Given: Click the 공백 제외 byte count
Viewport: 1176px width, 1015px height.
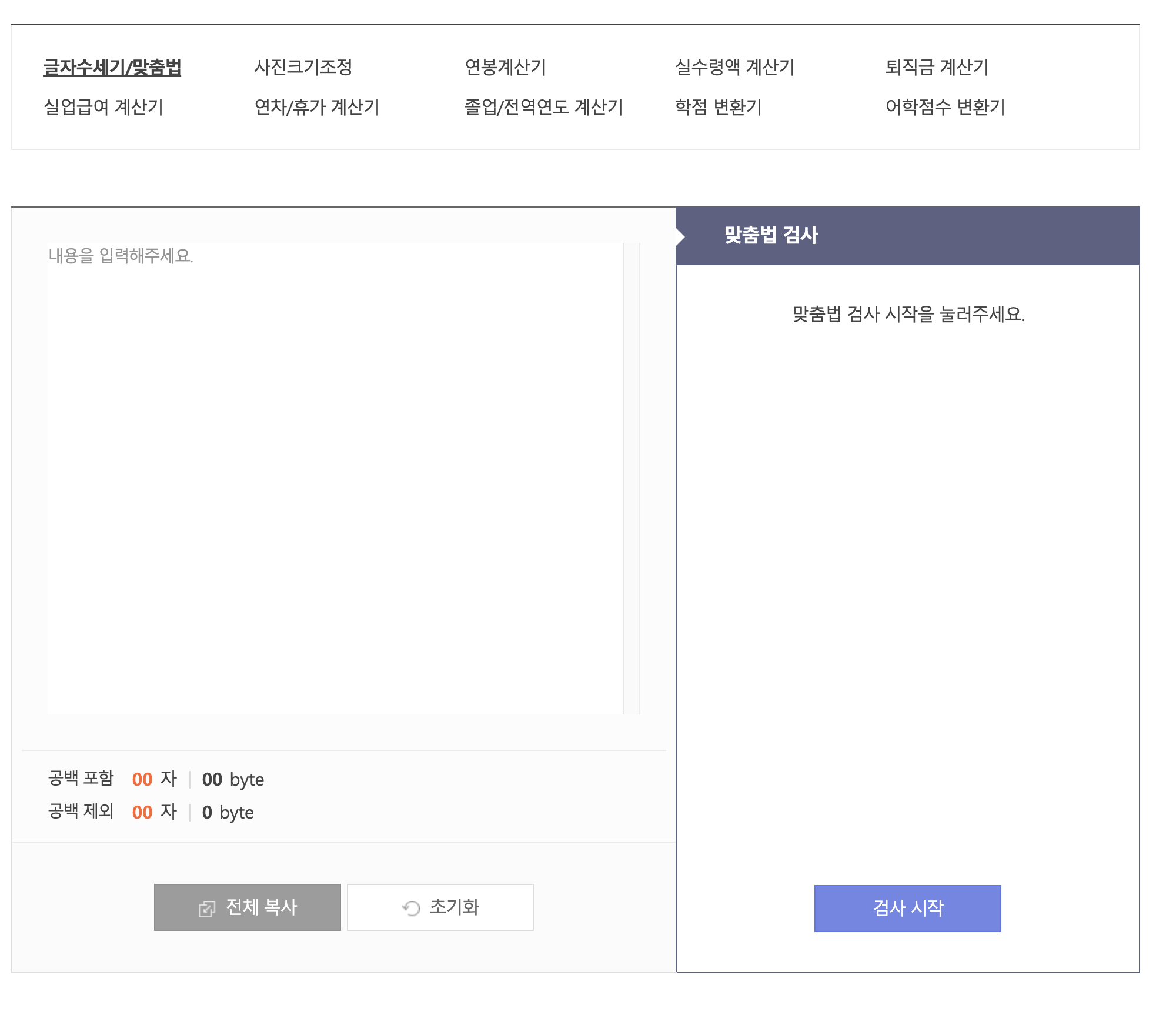Looking at the screenshot, I should tap(207, 812).
